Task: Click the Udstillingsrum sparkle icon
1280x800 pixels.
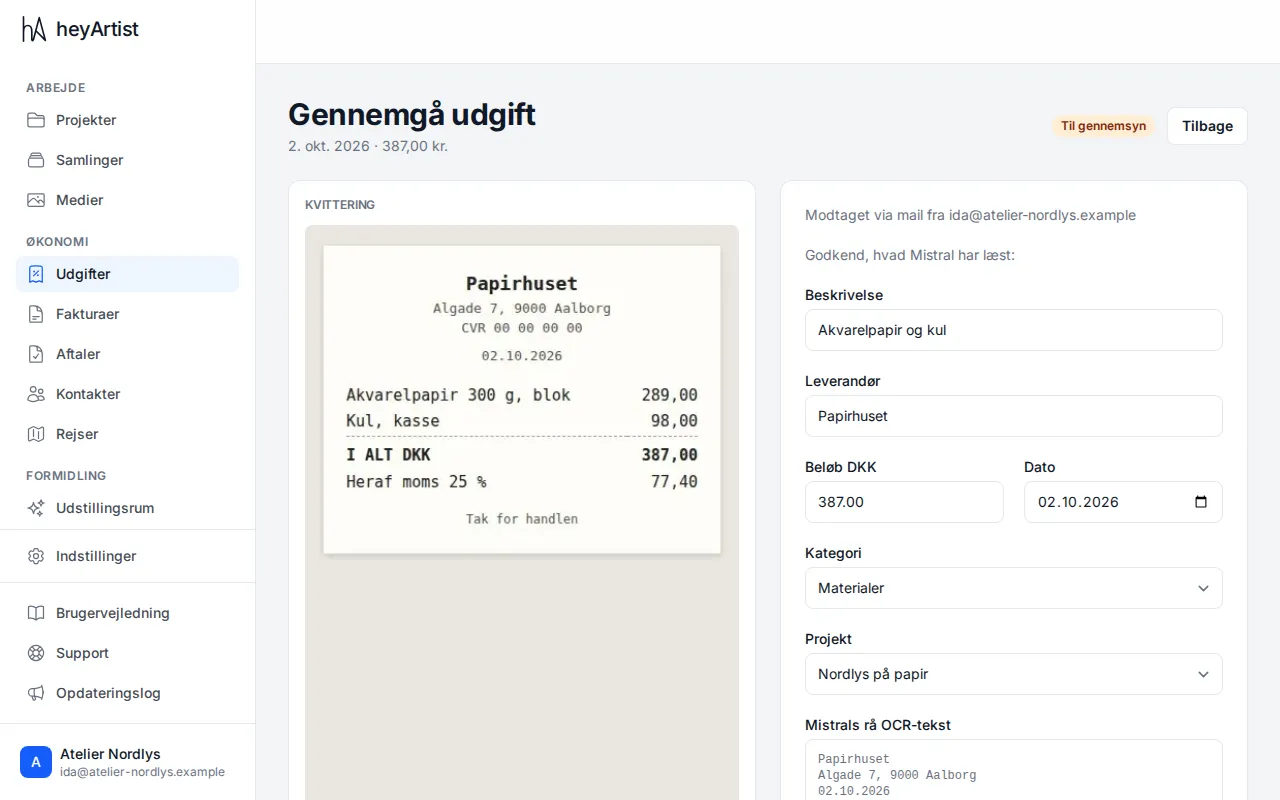Action: click(x=36, y=508)
